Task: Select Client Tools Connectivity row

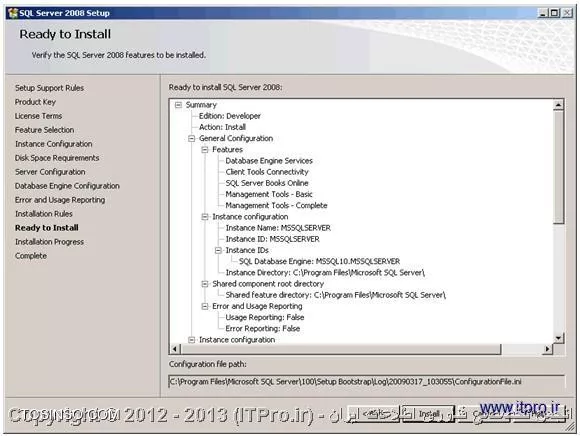Action: tap(267, 172)
